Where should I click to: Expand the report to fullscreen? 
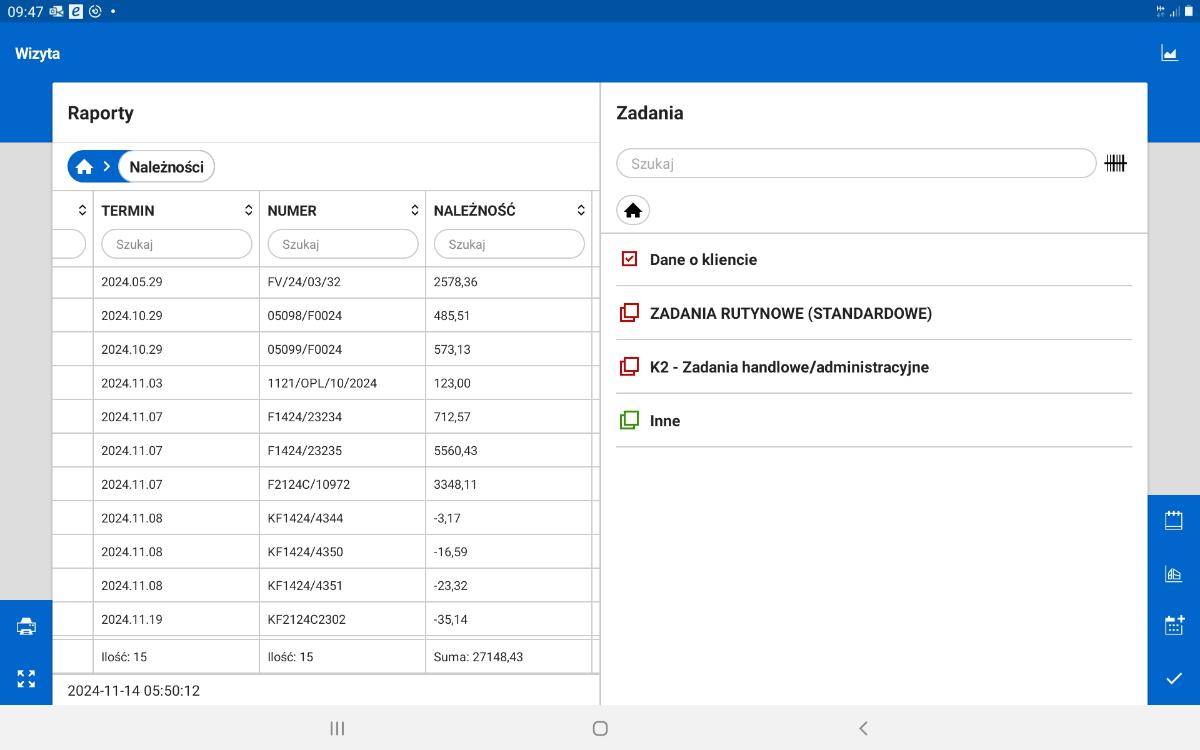(x=26, y=679)
